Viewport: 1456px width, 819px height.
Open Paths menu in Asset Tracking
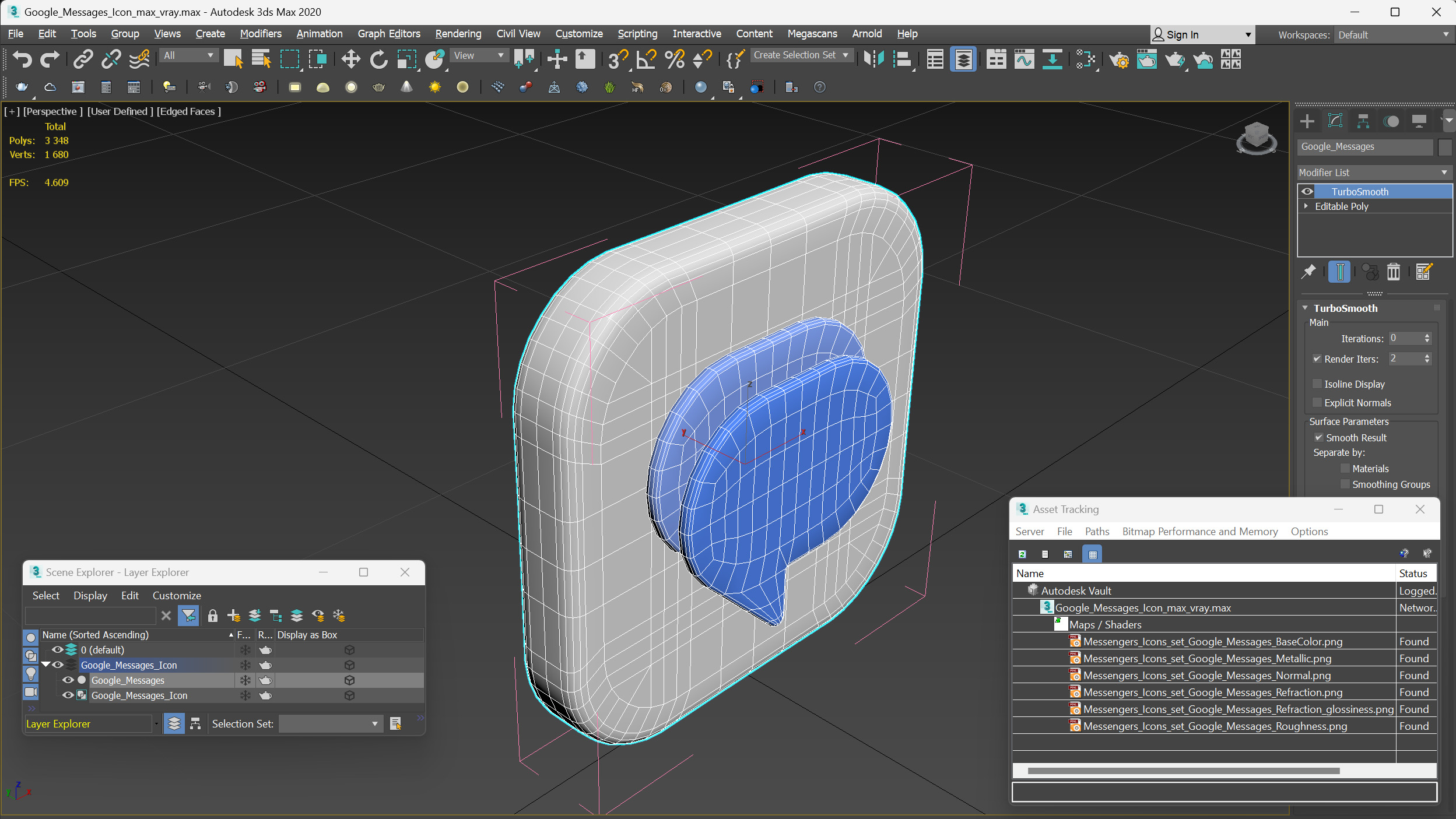(1097, 531)
